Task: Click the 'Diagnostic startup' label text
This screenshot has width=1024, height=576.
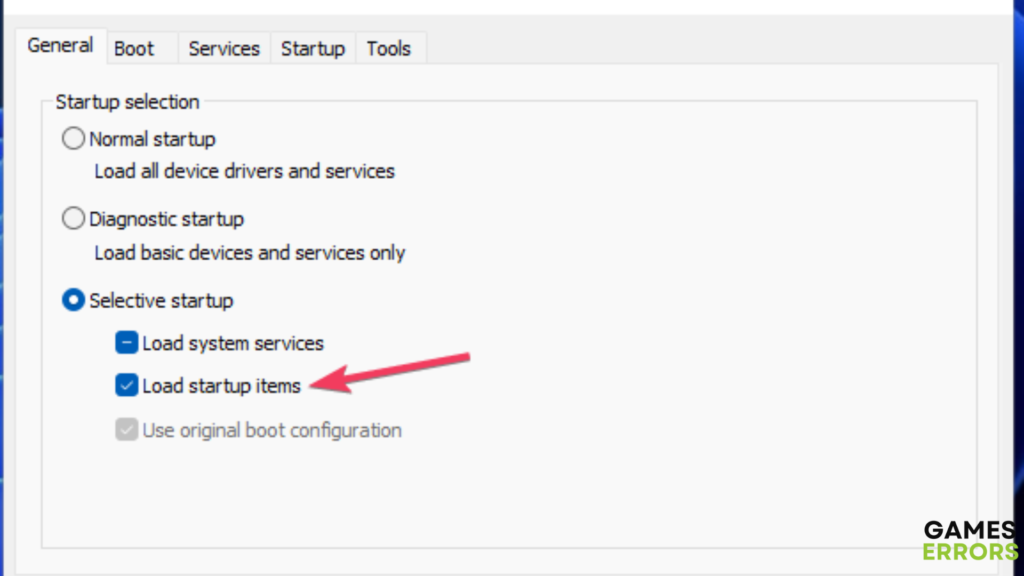Action: pyautogui.click(x=166, y=218)
